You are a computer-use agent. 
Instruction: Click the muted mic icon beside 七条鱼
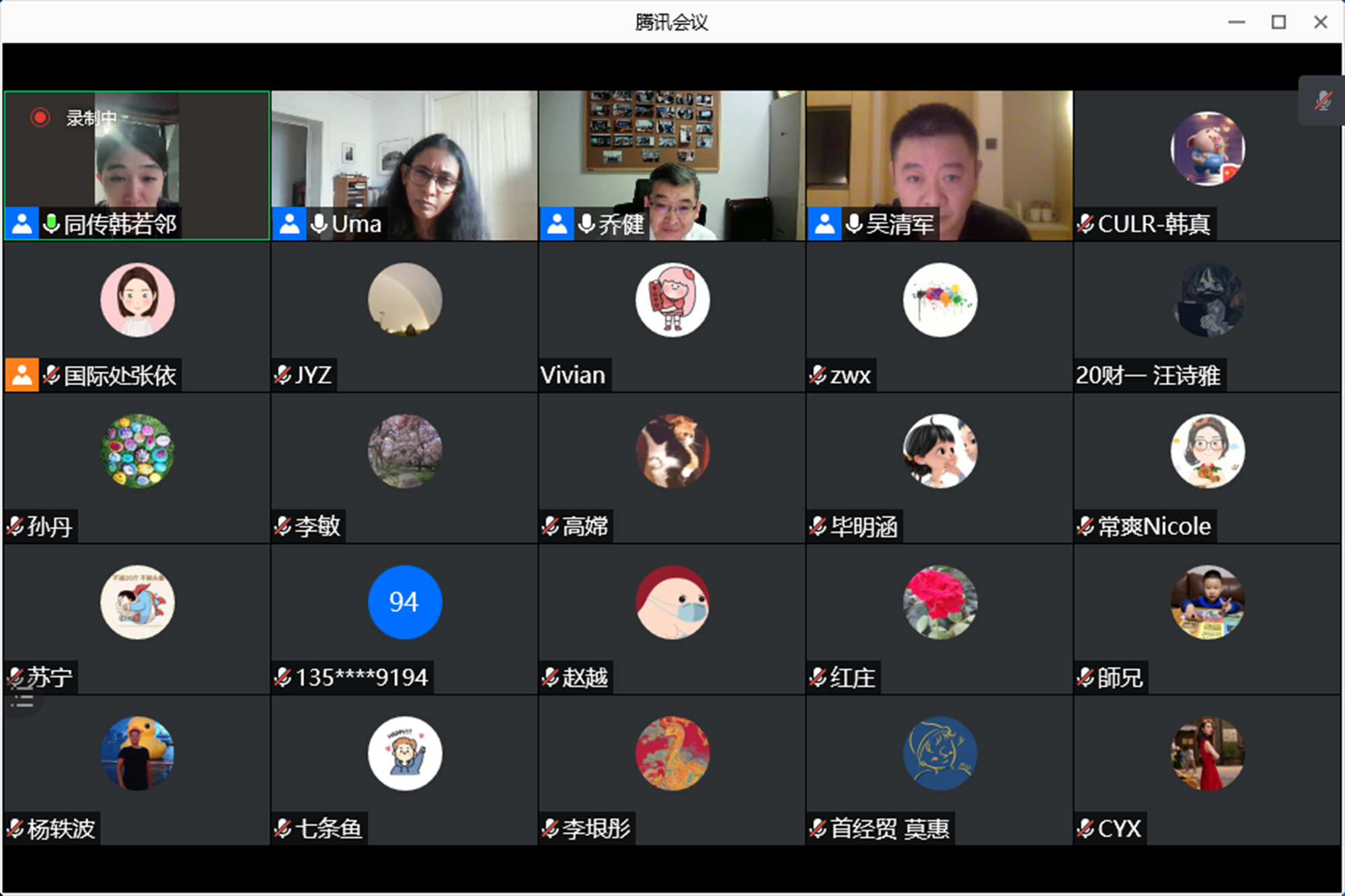[282, 829]
